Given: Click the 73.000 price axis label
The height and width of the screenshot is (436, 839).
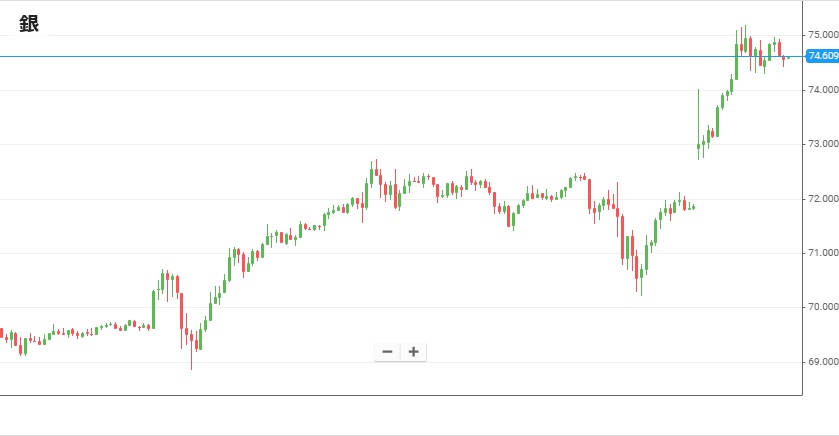Looking at the screenshot, I should [822, 144].
